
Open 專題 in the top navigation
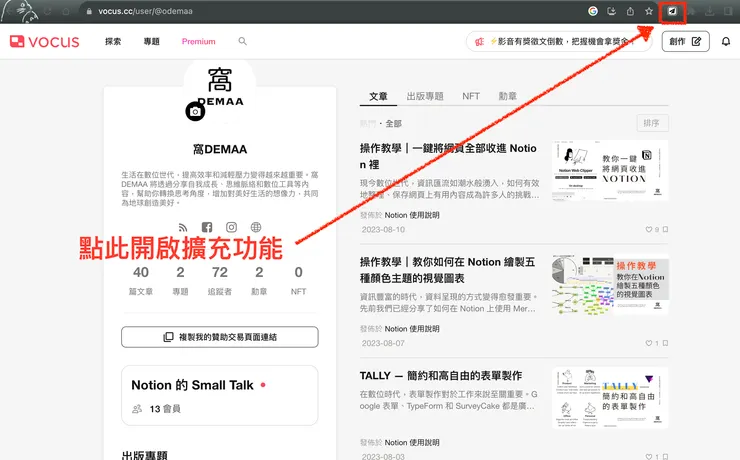[x=151, y=42]
